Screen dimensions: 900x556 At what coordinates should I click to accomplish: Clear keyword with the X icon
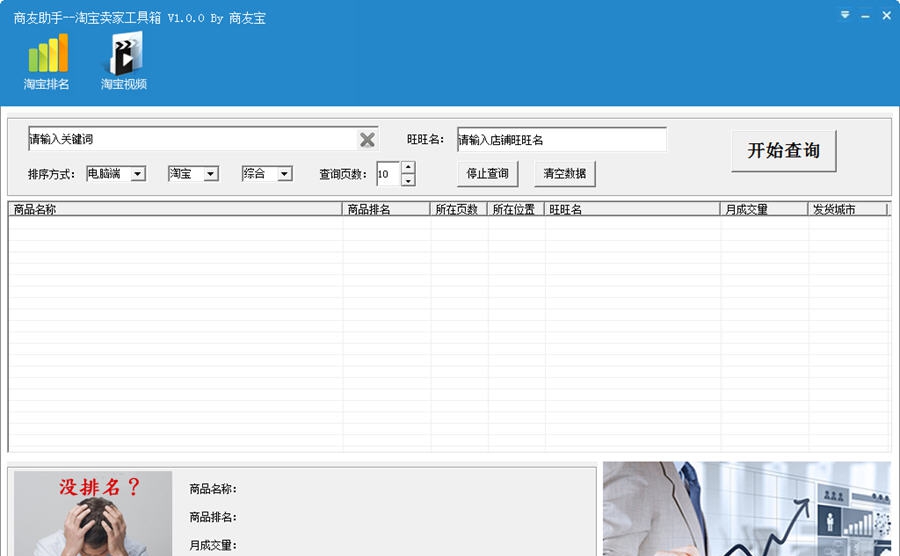point(367,139)
